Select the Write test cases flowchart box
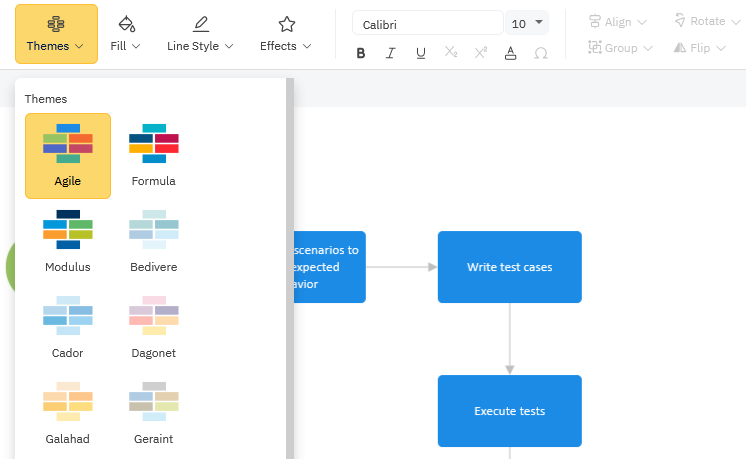Image resolution: width=746 pixels, height=459 pixels. click(x=509, y=267)
